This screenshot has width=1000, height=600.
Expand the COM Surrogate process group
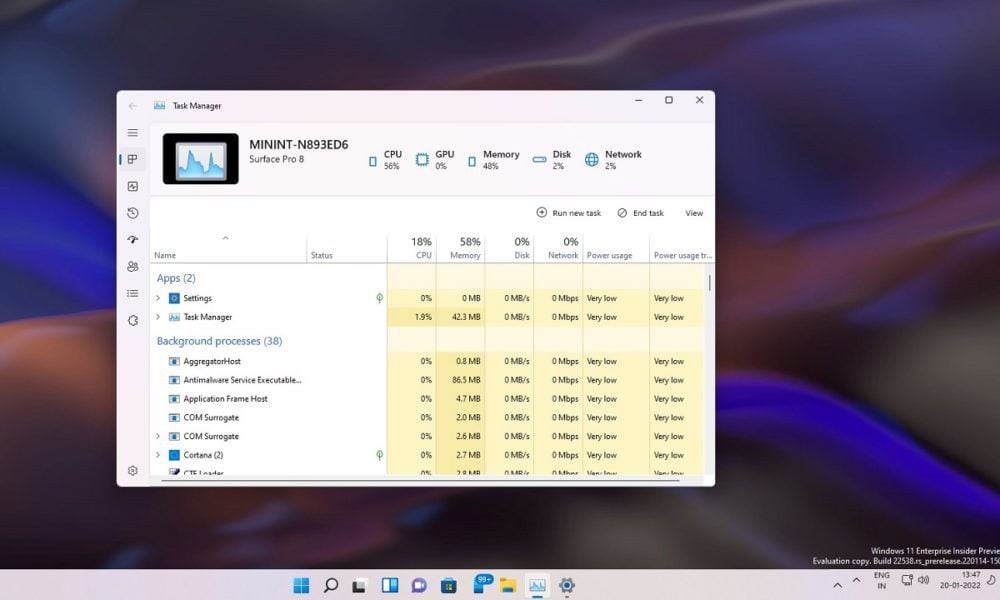pyautogui.click(x=156, y=436)
